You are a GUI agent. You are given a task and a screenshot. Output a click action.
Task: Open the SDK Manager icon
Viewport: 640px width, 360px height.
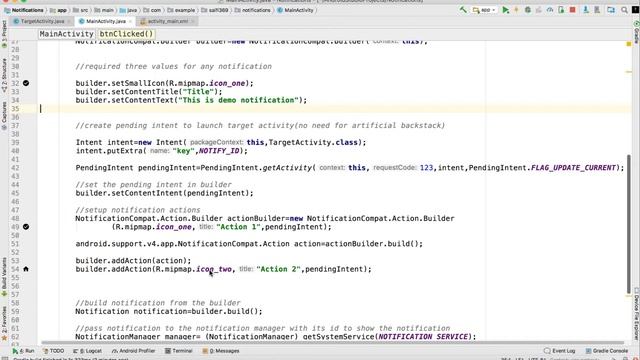[x=597, y=10]
